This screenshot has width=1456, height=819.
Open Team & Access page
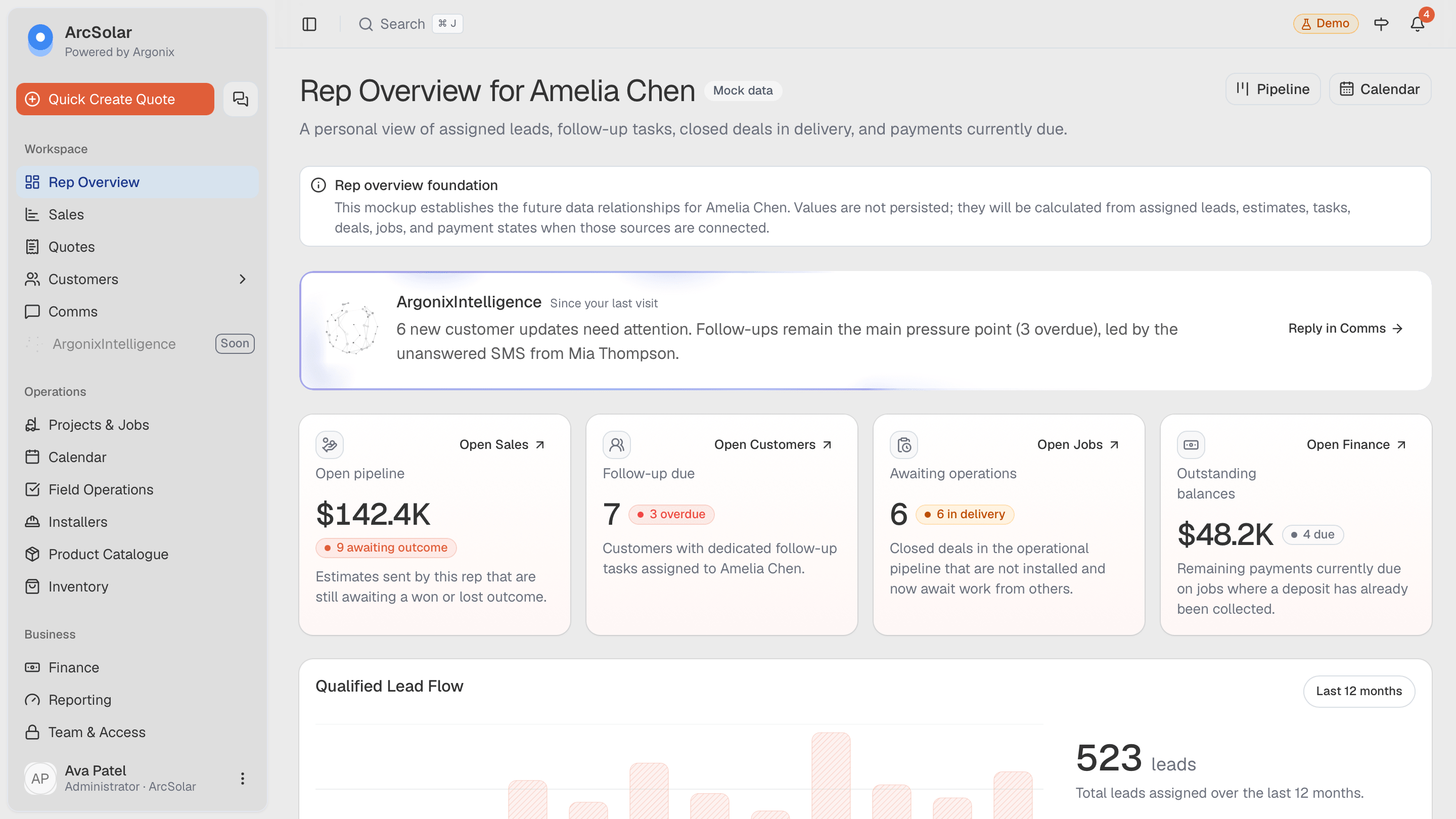tap(138, 732)
